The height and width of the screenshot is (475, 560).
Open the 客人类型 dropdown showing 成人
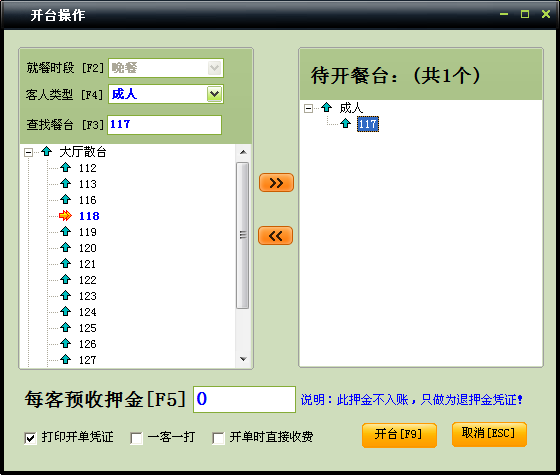[x=214, y=94]
